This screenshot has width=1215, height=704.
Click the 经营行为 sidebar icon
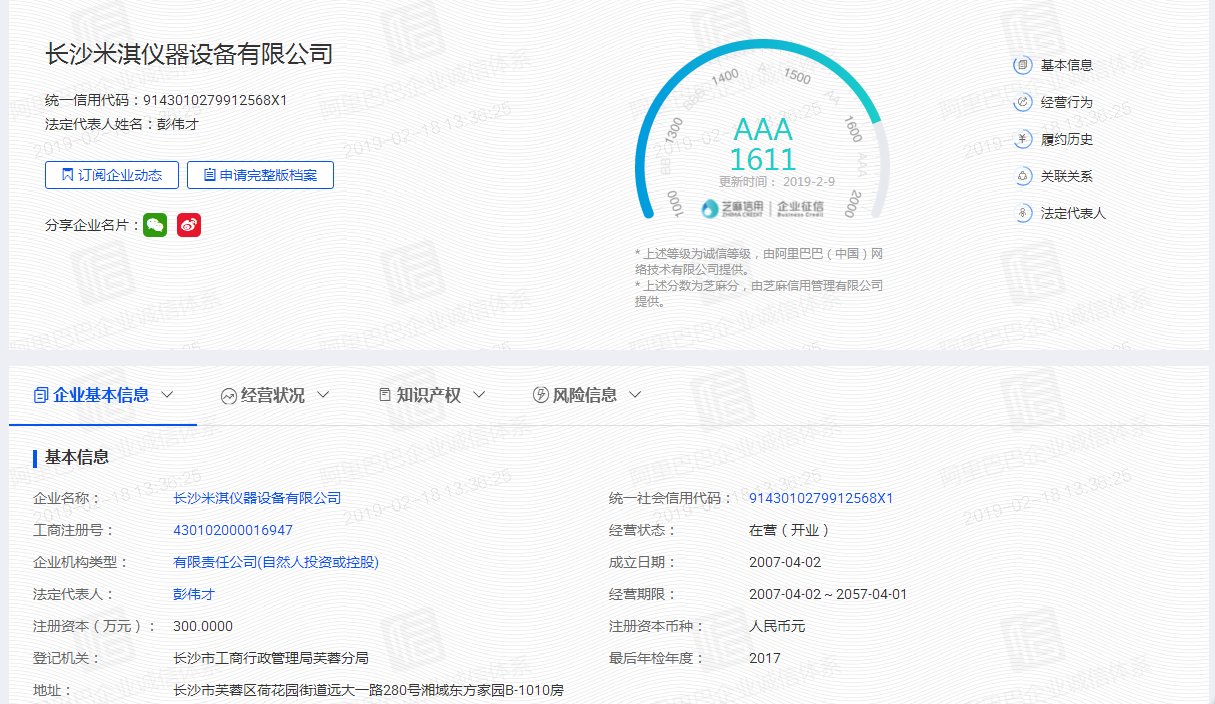point(1022,102)
